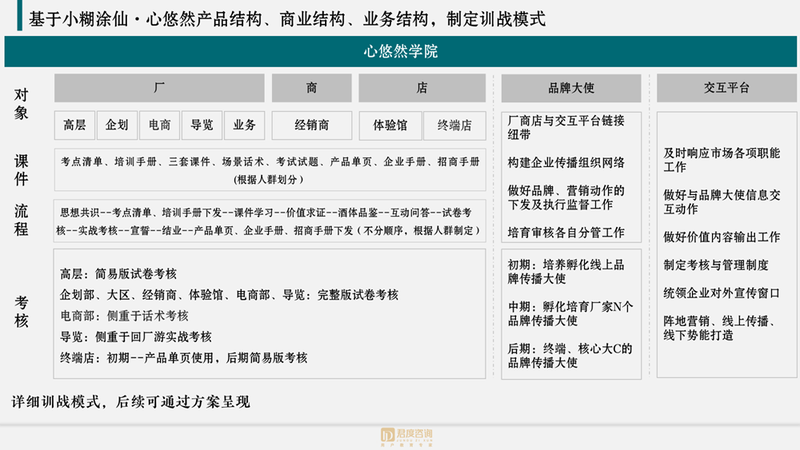Click the text 做好品牌、营销动作的下发及执行监督工作

tap(566, 197)
